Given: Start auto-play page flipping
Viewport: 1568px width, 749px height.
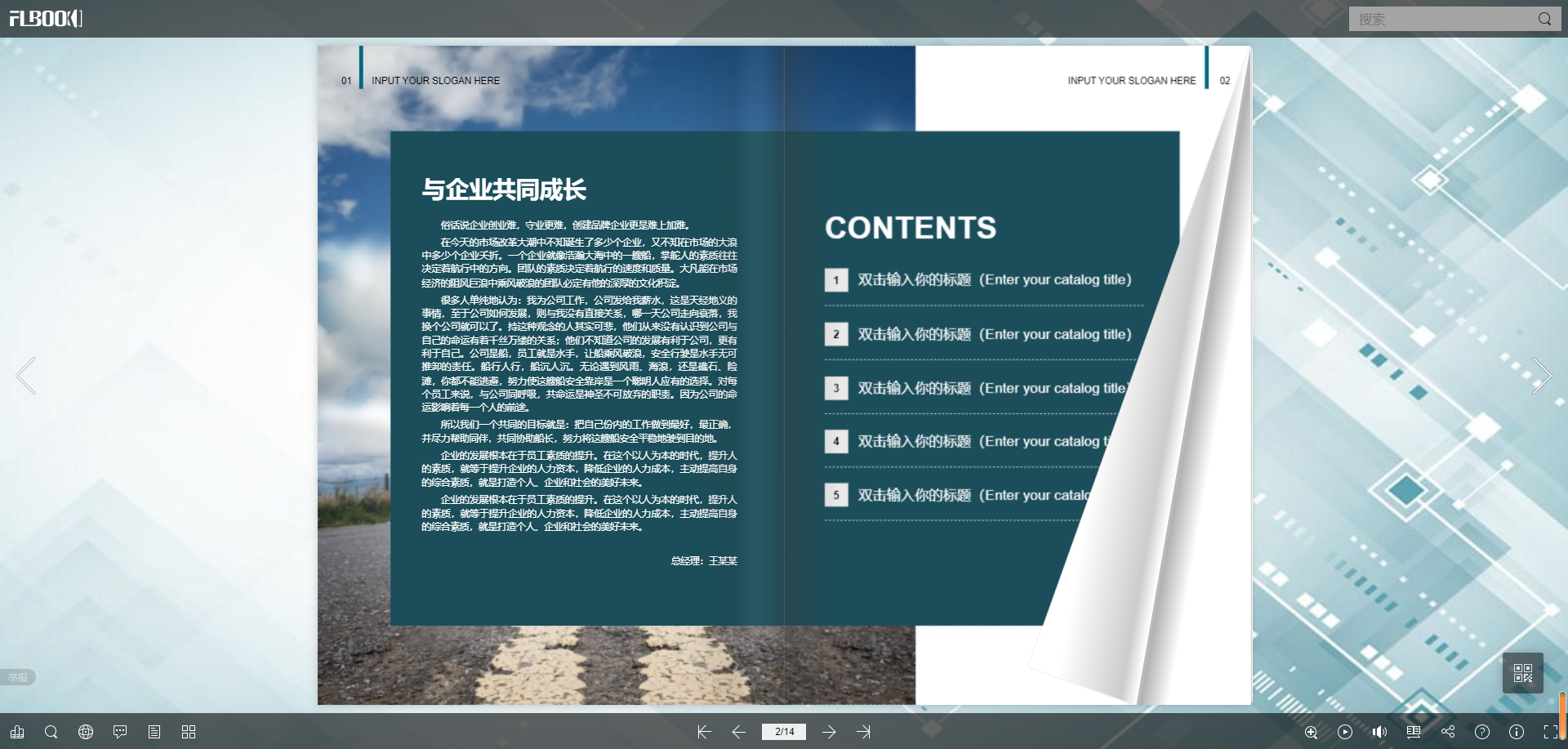Looking at the screenshot, I should [x=1345, y=732].
